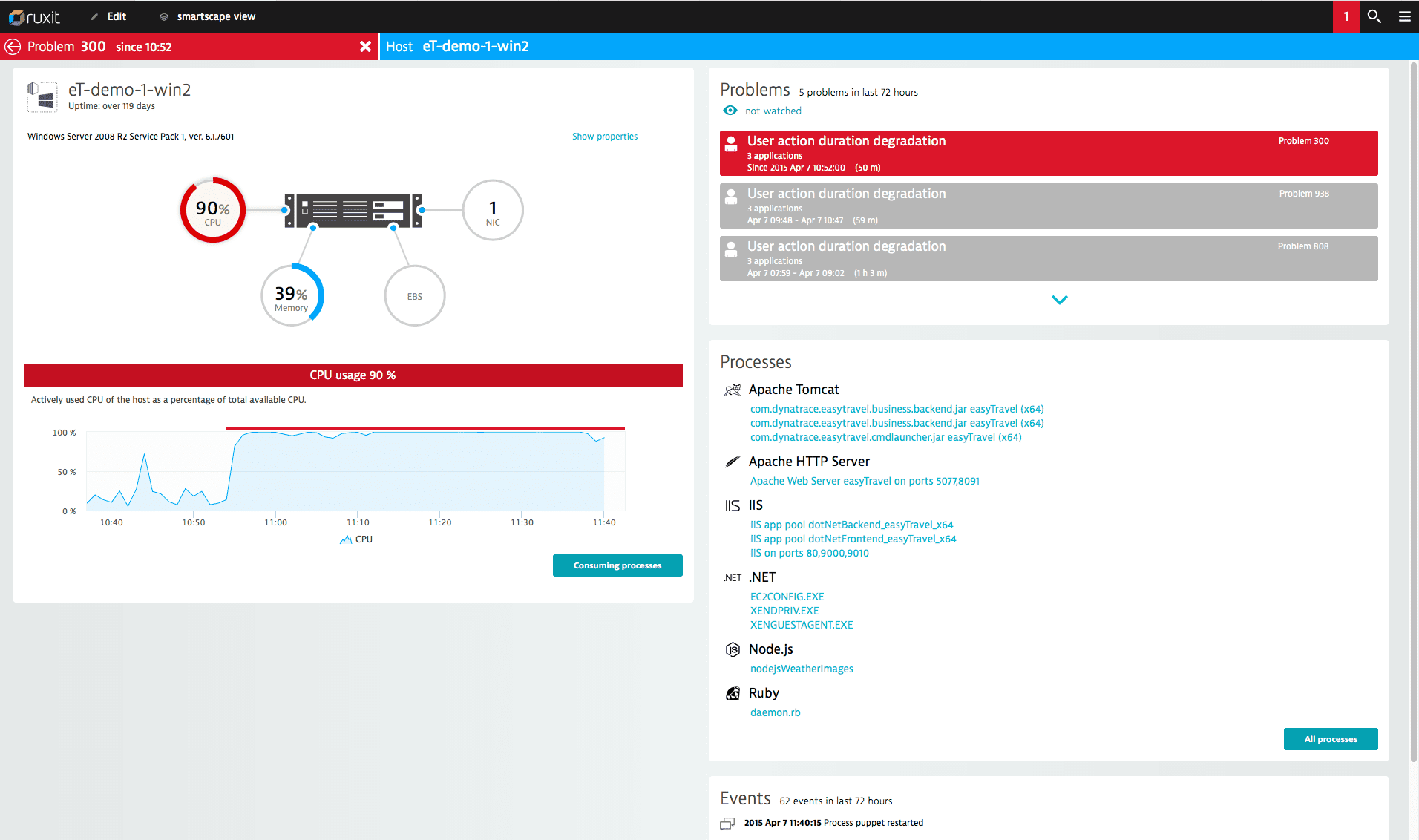Viewport: 1419px width, 840px height.
Task: Select the 1 NIC circle
Action: pyautogui.click(x=493, y=210)
